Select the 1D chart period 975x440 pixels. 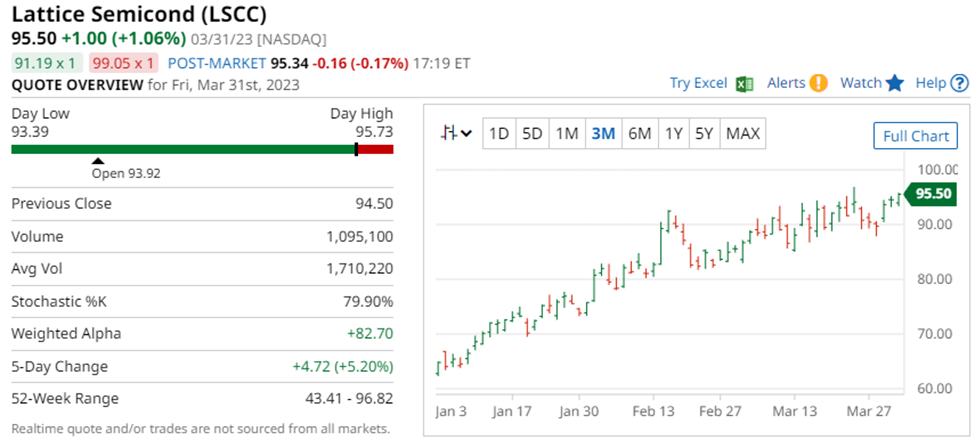[x=499, y=134]
